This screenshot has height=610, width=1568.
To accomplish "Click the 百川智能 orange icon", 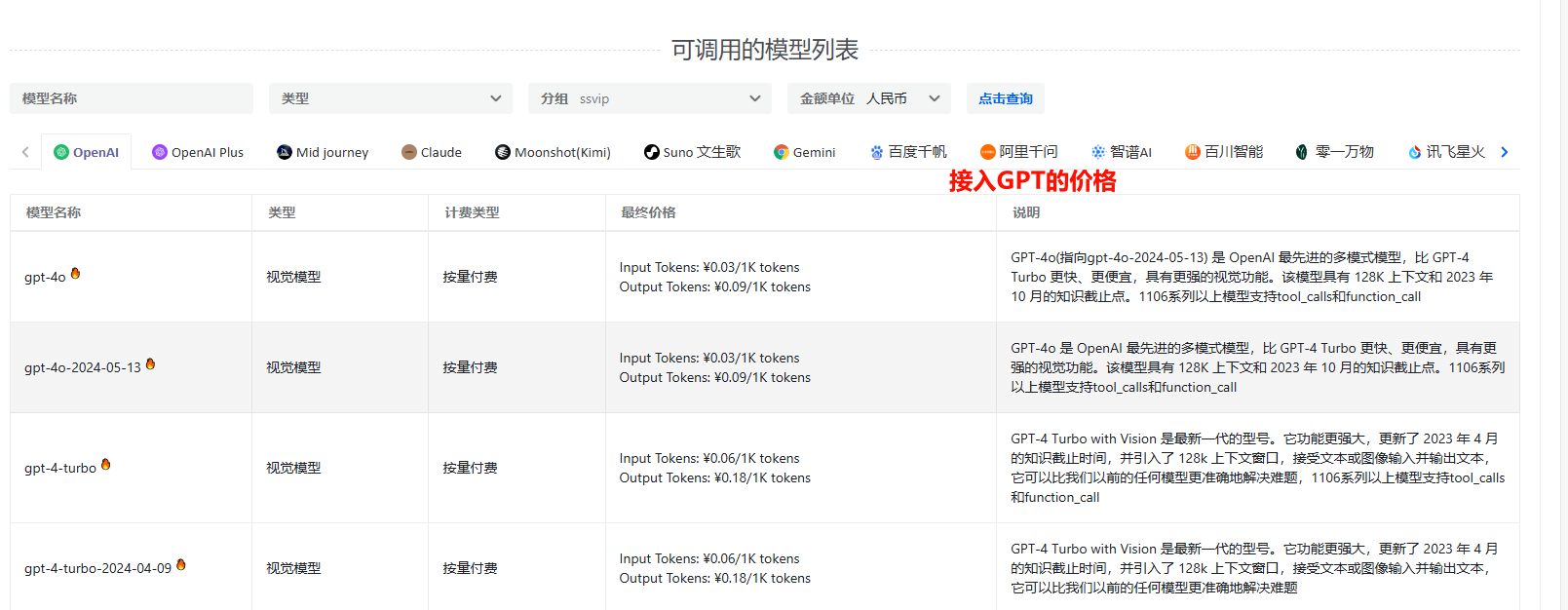I will (1193, 152).
